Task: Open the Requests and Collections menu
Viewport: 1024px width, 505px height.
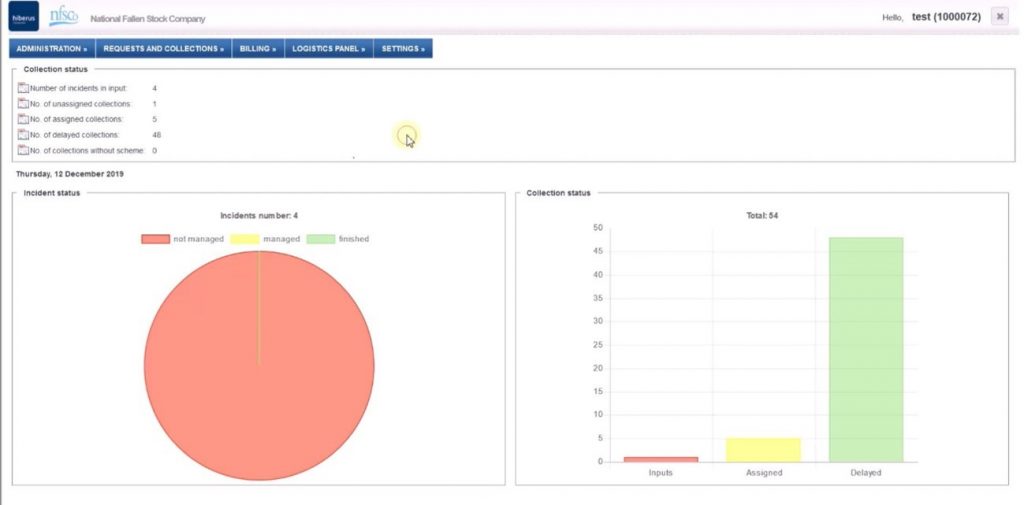Action: tap(164, 48)
